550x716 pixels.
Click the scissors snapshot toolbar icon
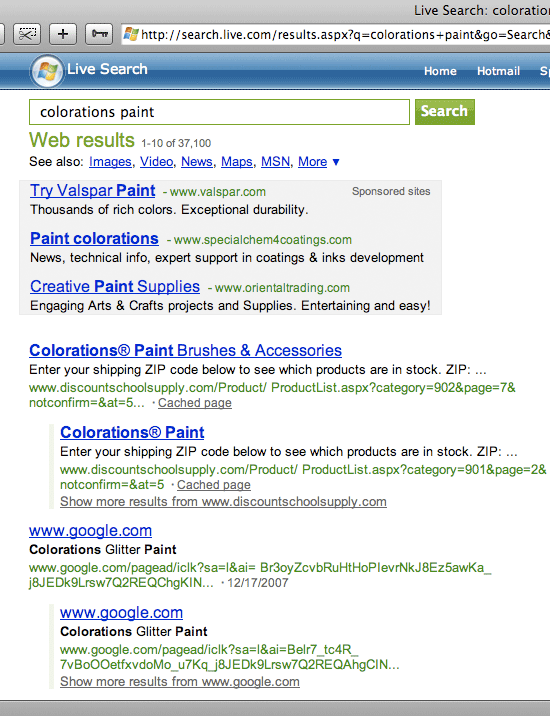[x=27, y=34]
